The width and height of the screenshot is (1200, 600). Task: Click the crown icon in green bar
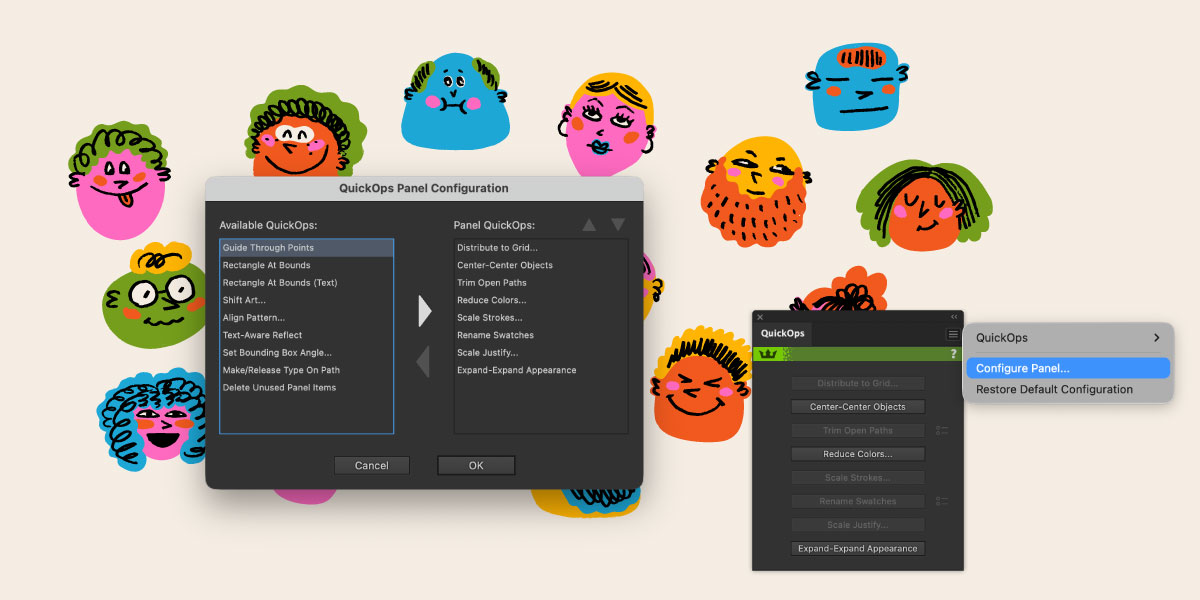tap(769, 354)
